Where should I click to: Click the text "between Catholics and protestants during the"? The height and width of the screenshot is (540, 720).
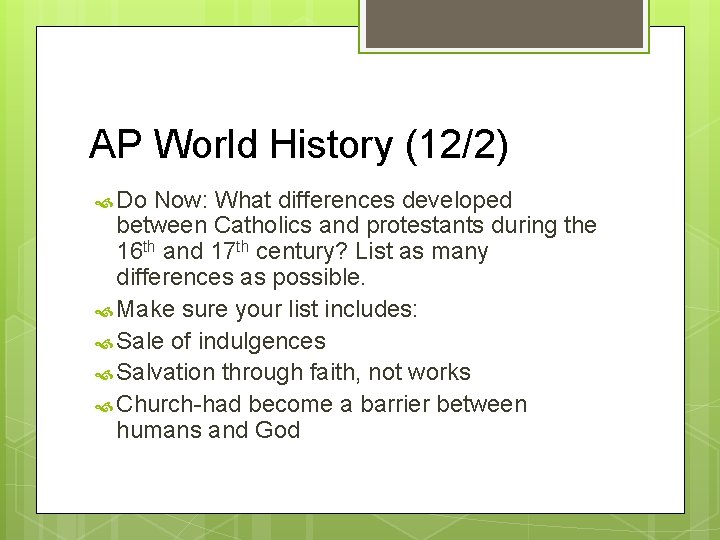[356, 225]
